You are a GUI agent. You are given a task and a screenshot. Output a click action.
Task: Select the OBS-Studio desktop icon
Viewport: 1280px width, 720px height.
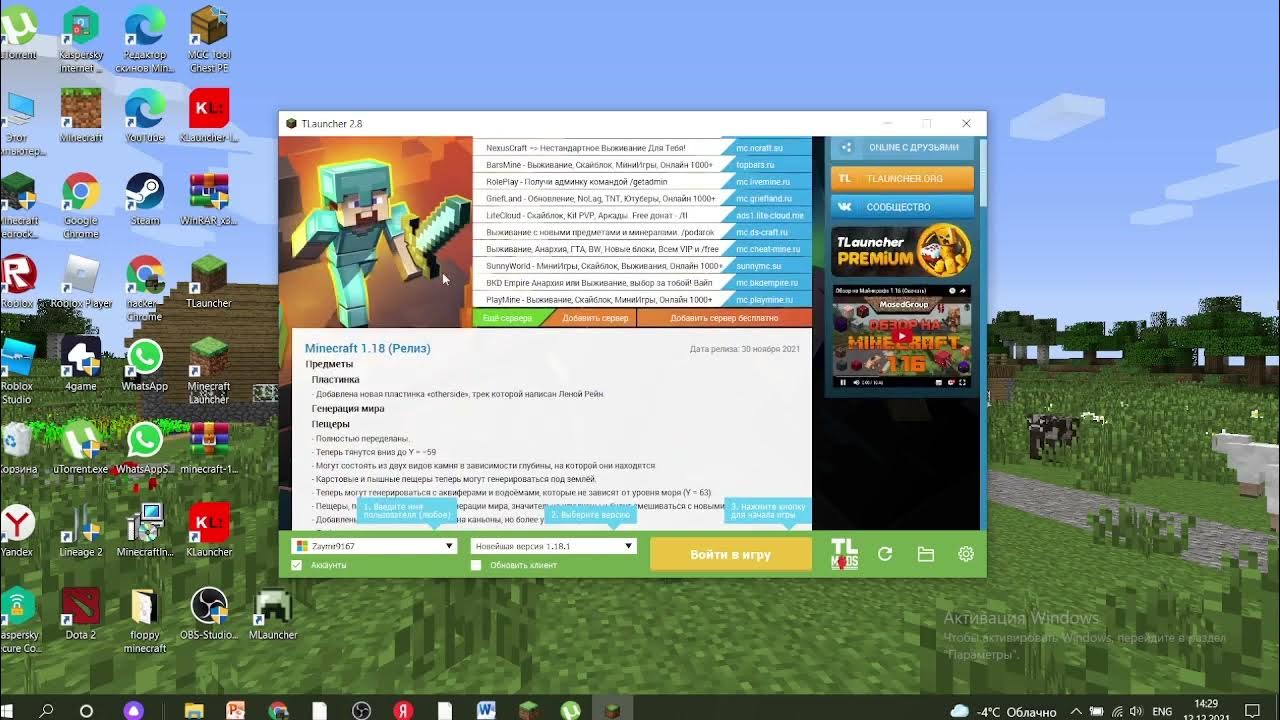209,614
